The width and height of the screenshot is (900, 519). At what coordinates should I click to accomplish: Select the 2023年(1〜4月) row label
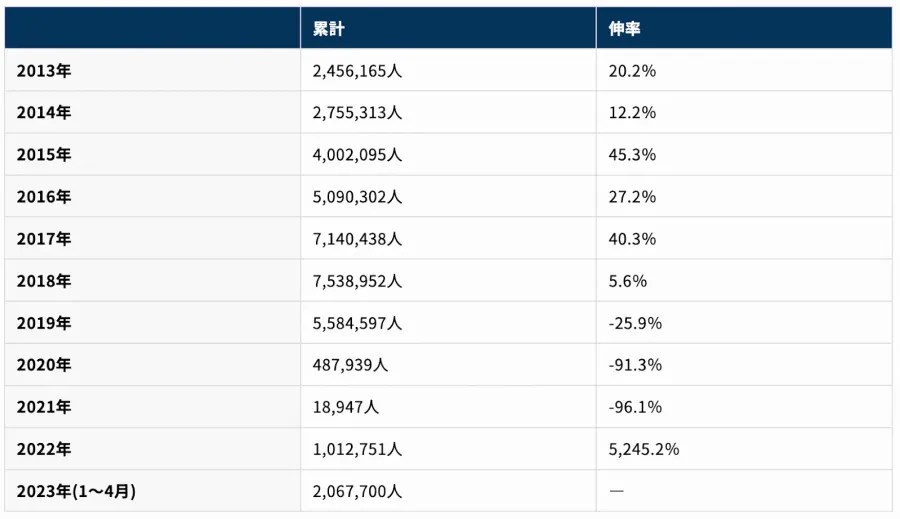[76, 491]
